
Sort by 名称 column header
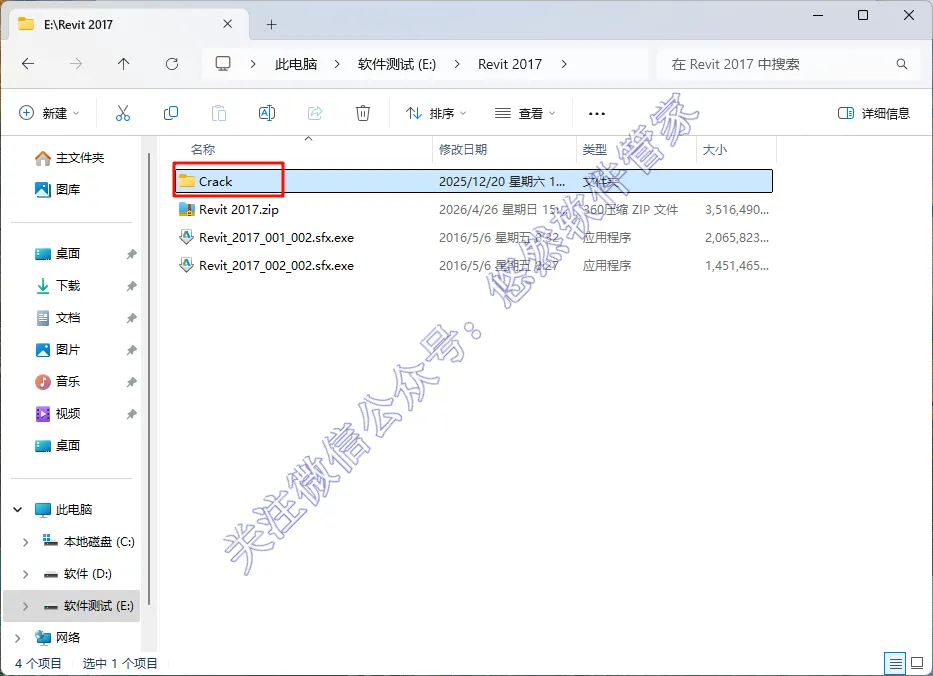click(203, 149)
